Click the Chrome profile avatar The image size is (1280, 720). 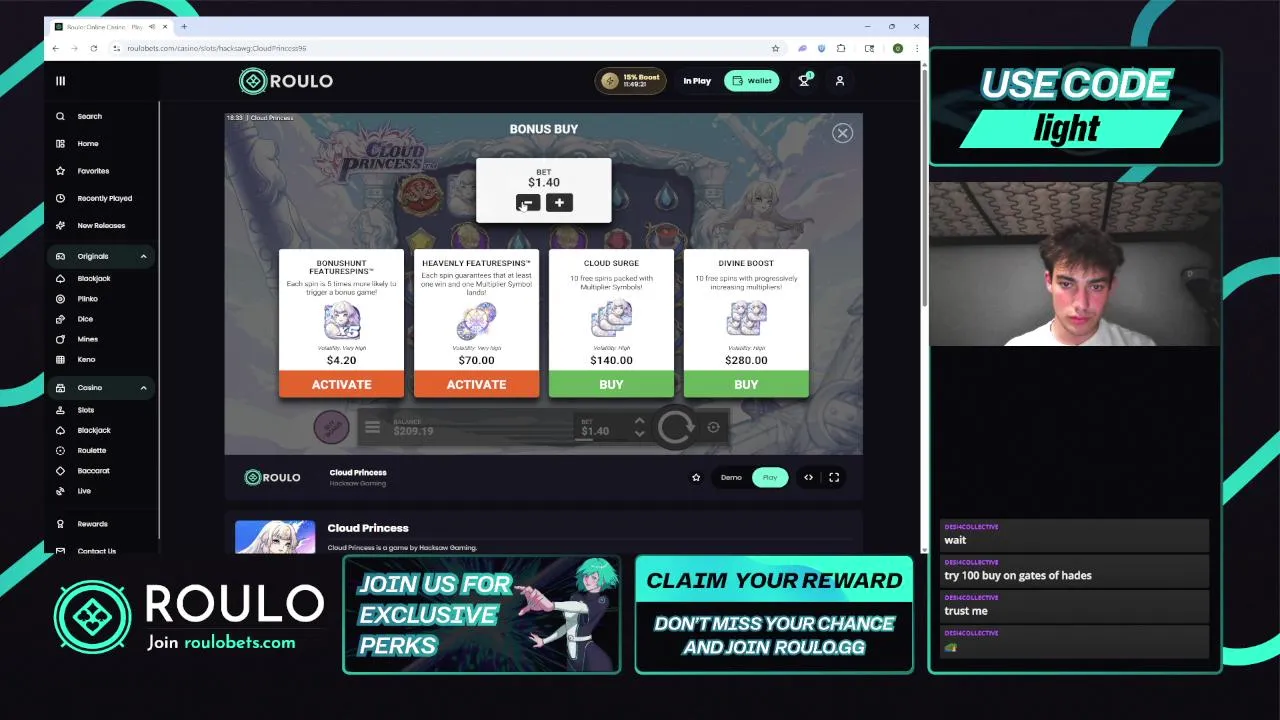point(898,48)
